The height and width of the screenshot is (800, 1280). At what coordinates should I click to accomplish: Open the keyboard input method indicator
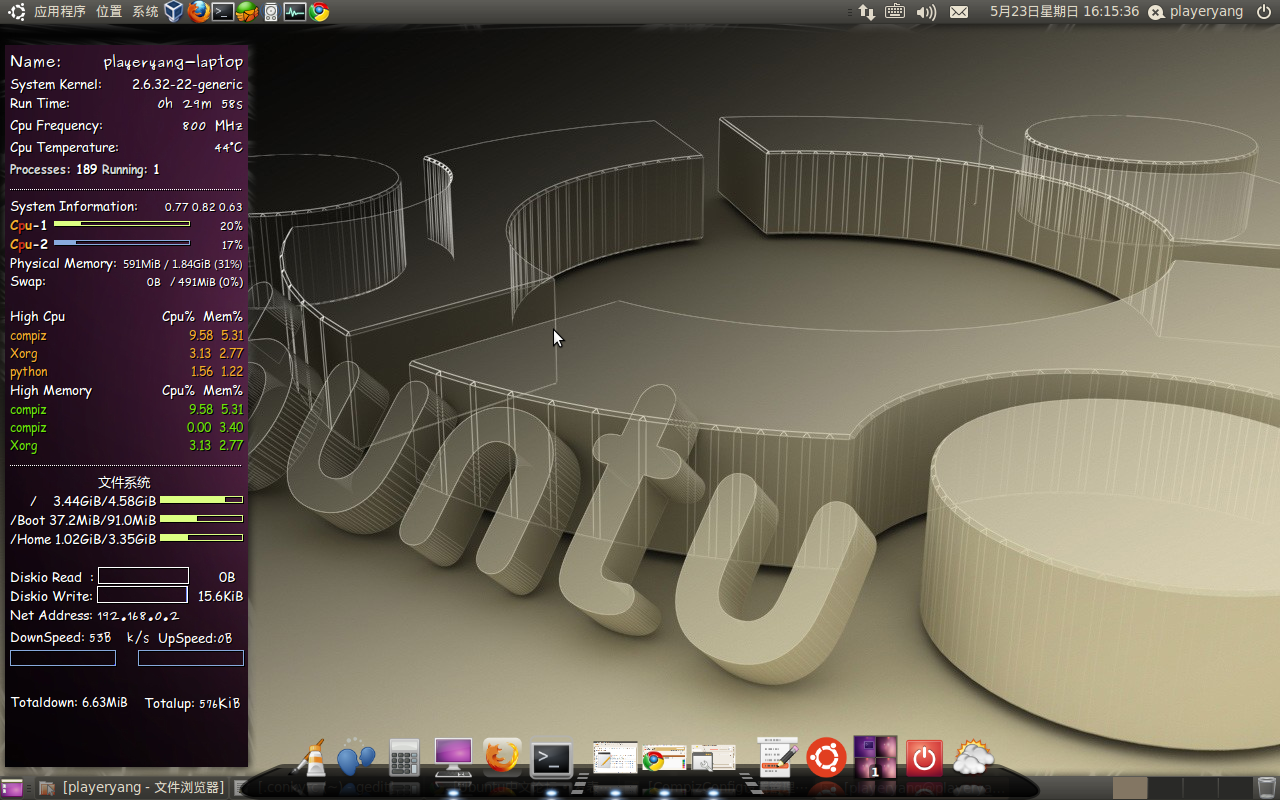click(x=895, y=12)
